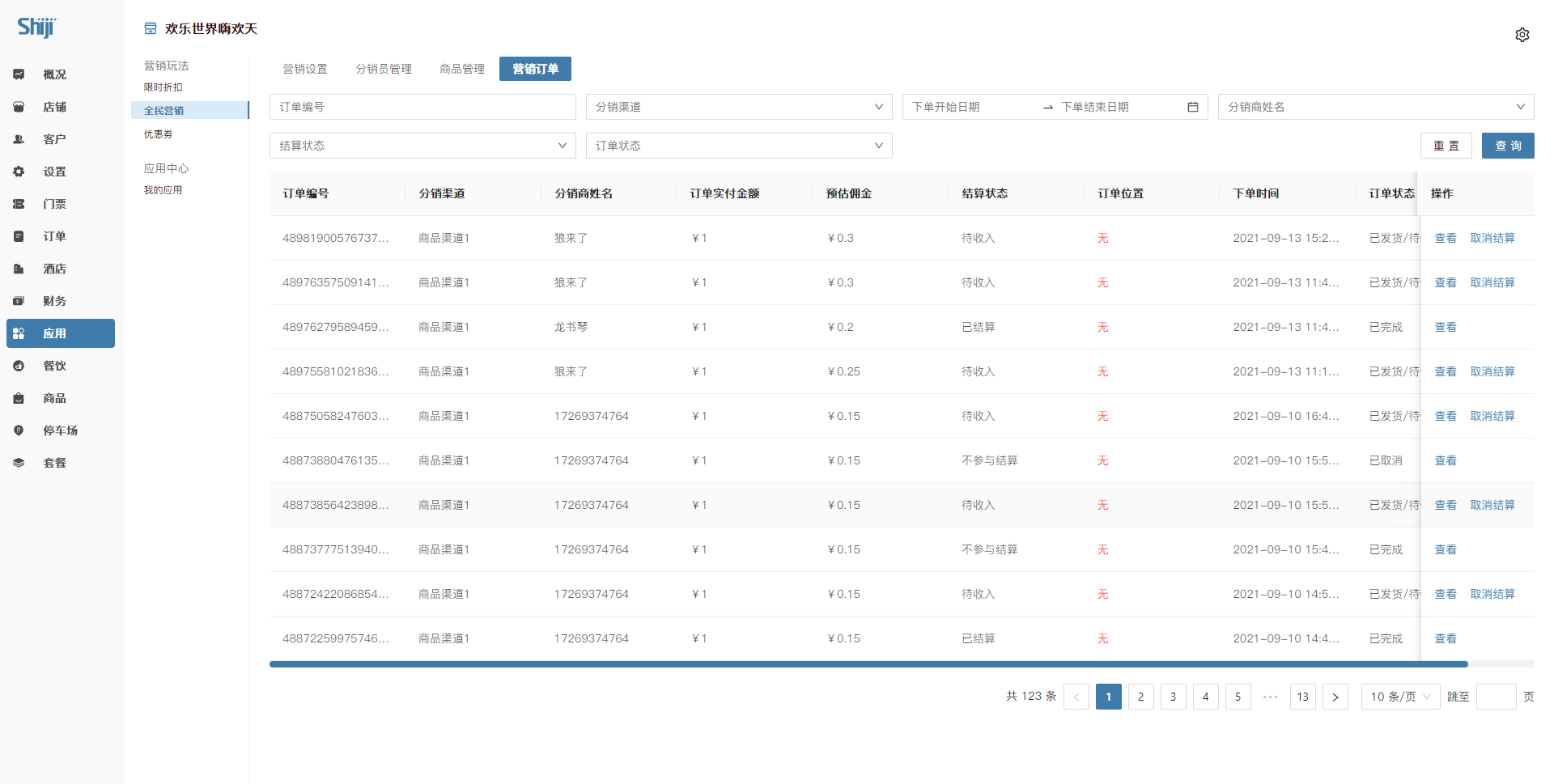Image resolution: width=1554 pixels, height=784 pixels.
Task: Click 取消结算 for order 48981900576737
Action: (1492, 238)
